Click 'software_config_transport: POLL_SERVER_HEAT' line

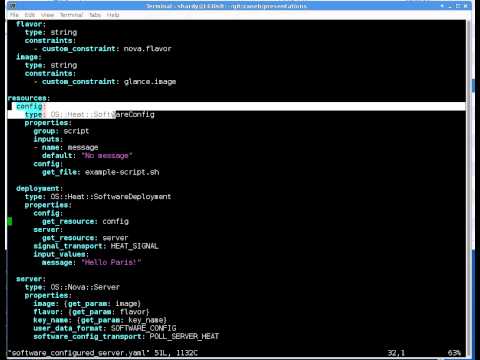point(126,337)
